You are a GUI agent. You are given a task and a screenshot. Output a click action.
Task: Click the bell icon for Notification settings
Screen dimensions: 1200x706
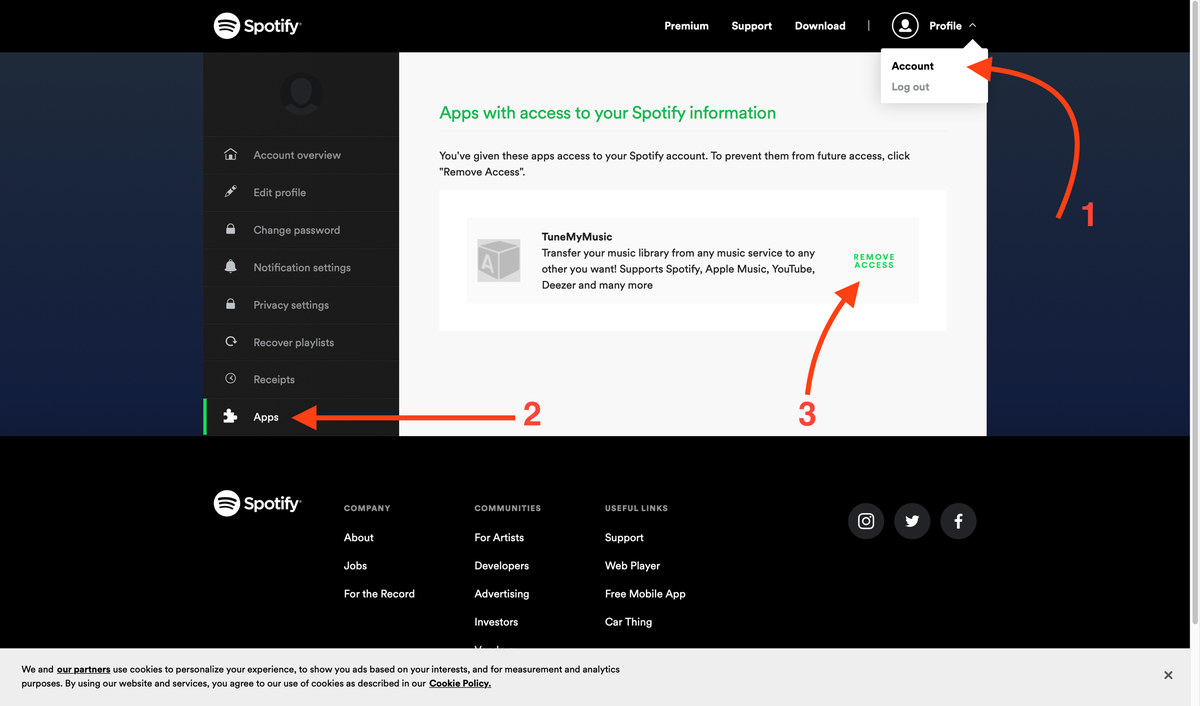pyautogui.click(x=231, y=267)
